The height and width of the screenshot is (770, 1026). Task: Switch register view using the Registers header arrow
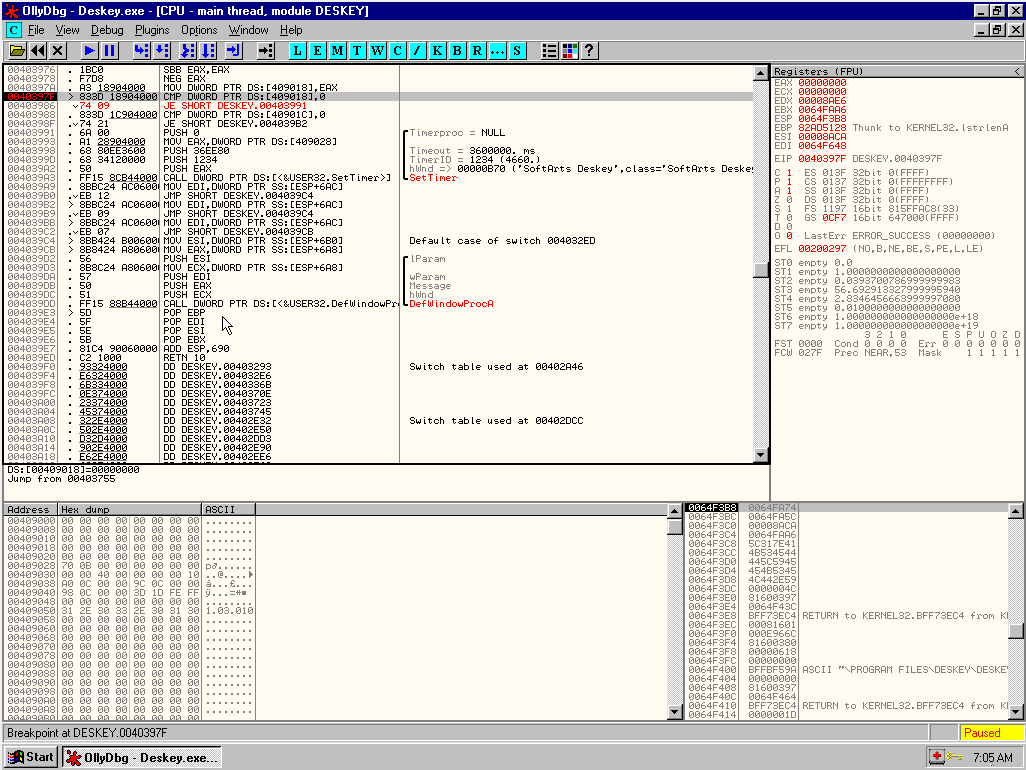click(x=1017, y=72)
